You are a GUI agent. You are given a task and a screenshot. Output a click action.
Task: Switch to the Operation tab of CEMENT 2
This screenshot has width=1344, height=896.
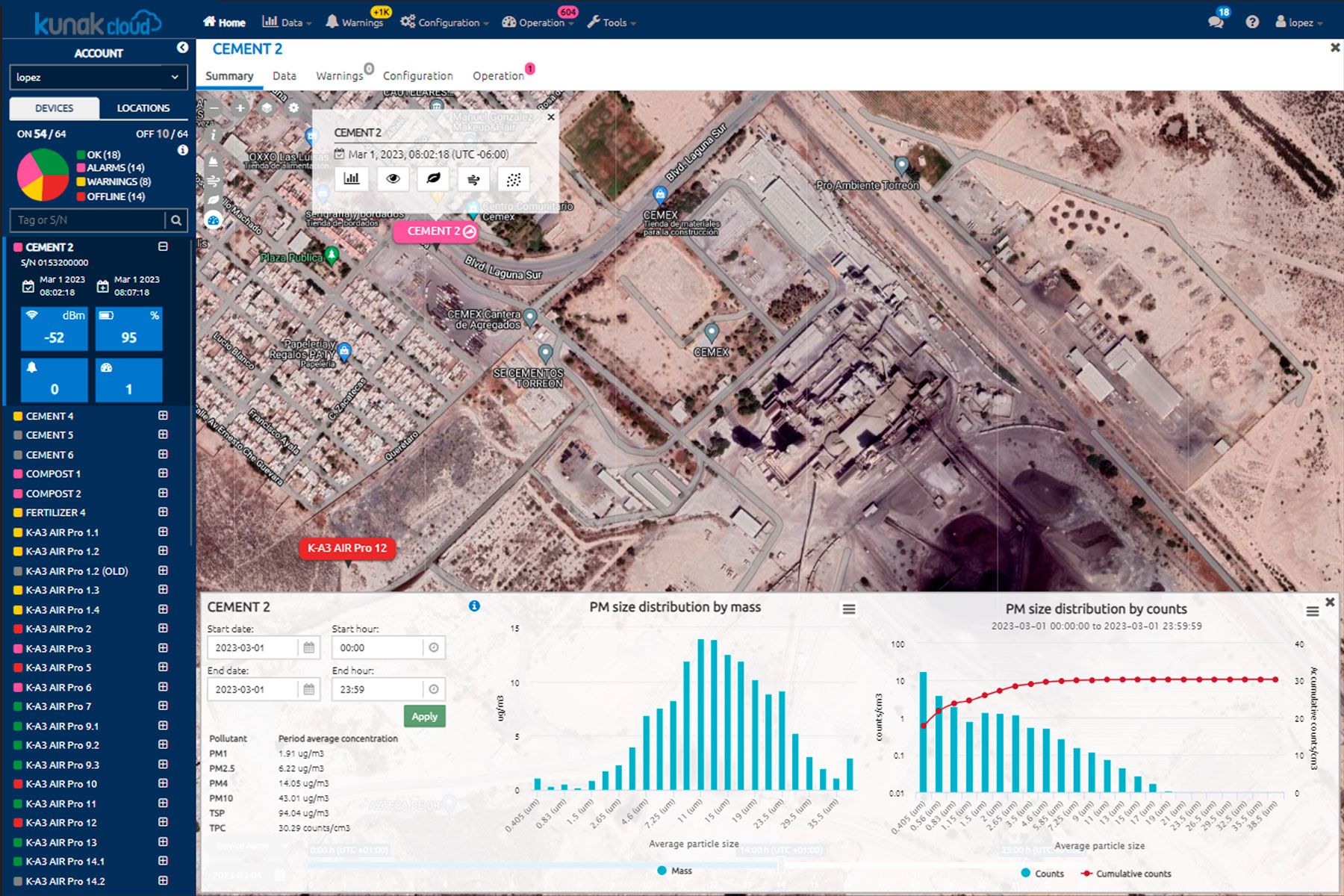point(498,75)
